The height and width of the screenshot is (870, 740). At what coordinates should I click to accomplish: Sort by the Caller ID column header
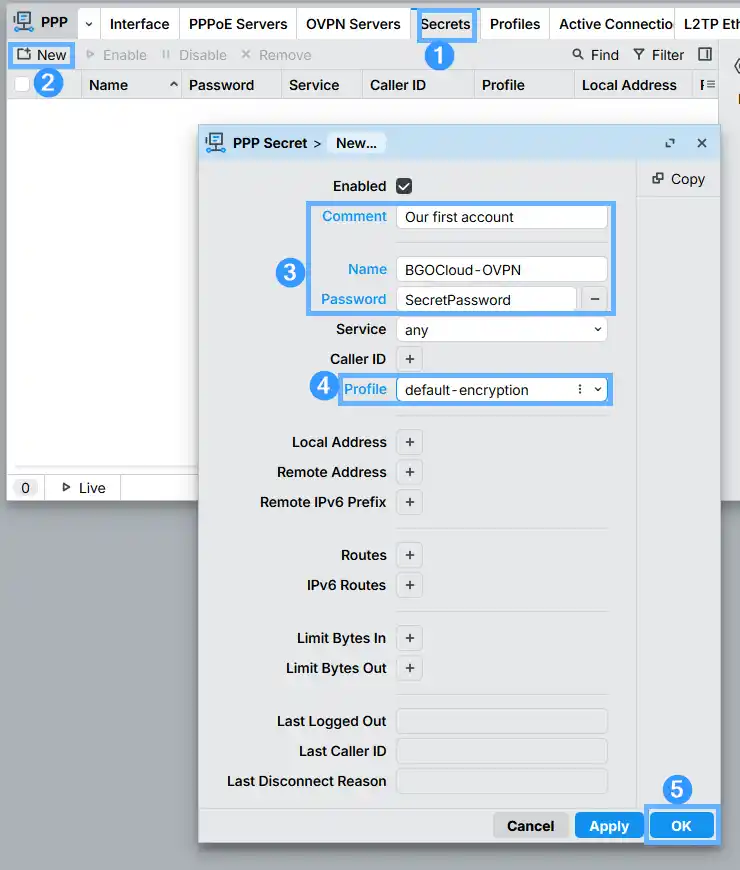pos(418,85)
